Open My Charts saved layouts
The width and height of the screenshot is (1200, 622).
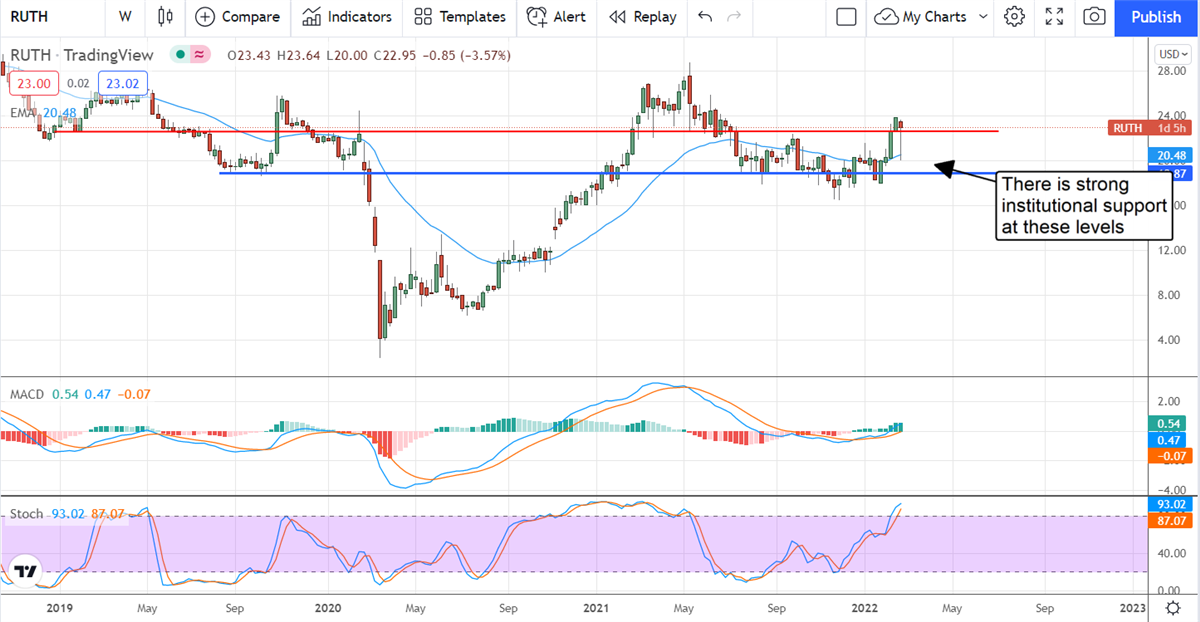(921, 17)
